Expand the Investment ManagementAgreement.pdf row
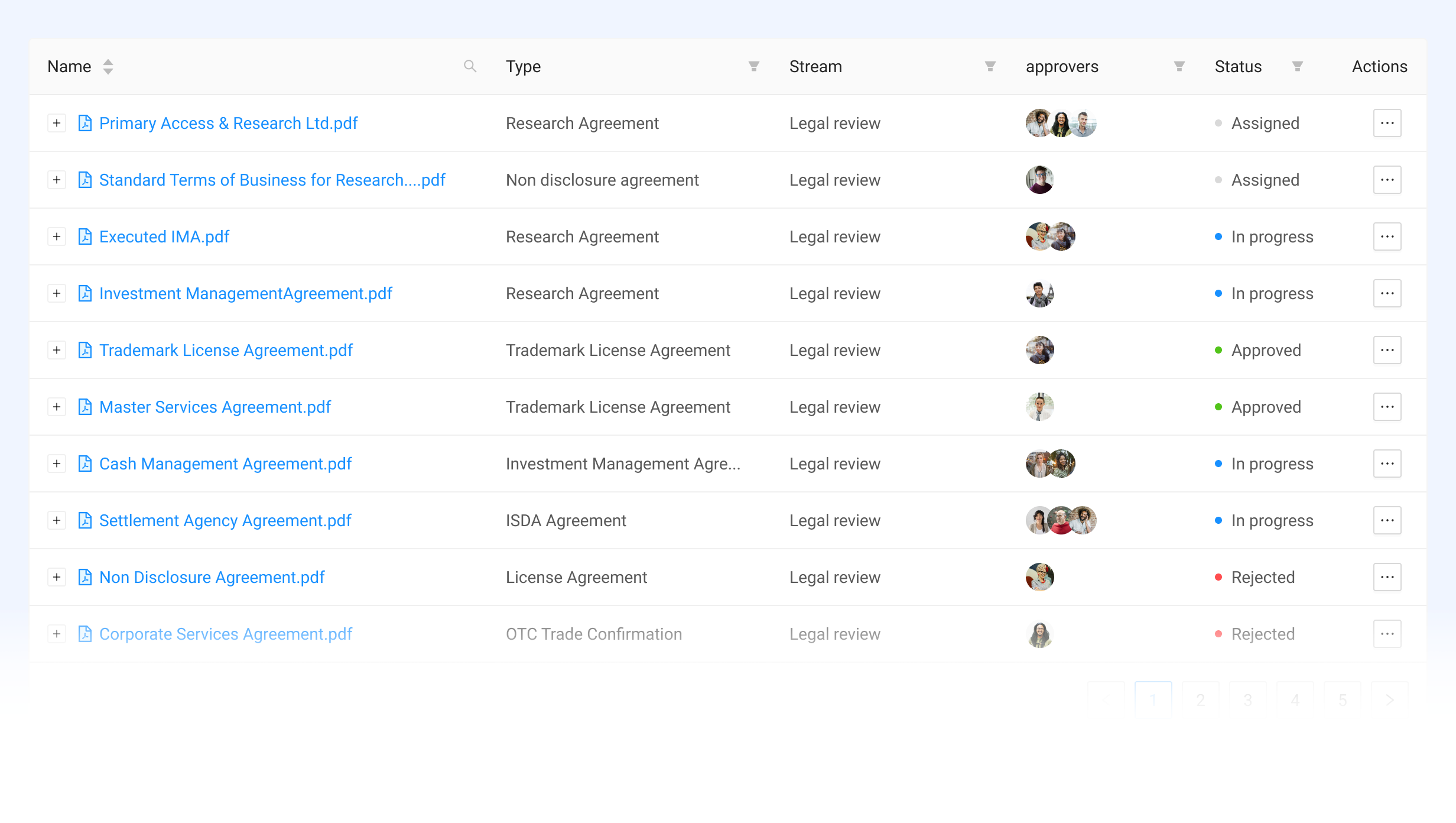1456x823 pixels. [57, 293]
